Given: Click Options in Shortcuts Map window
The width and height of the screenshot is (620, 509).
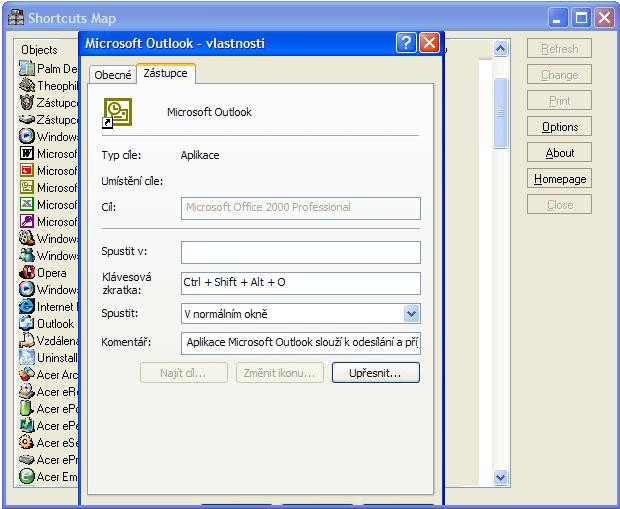Looking at the screenshot, I should [560, 127].
